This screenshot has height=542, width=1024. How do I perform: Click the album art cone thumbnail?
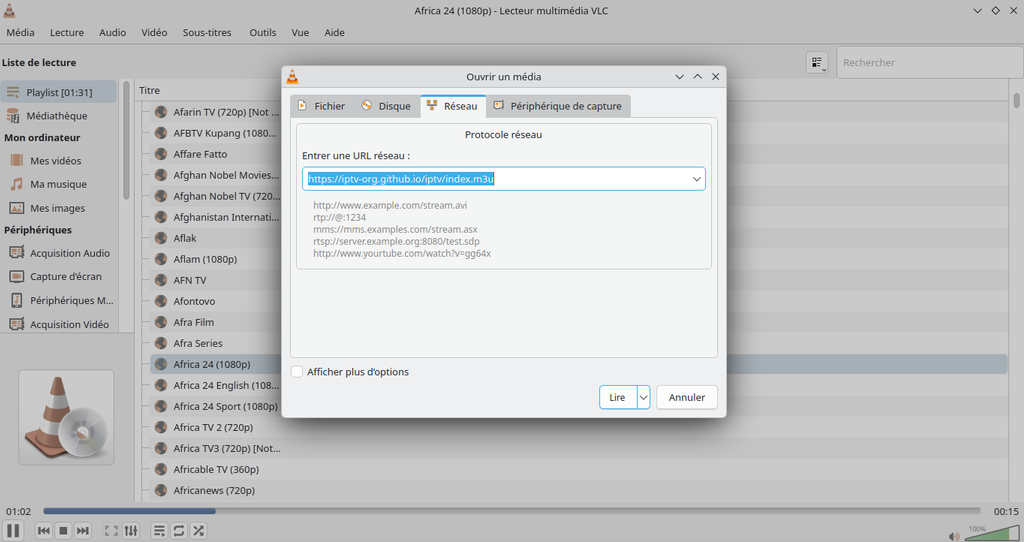pyautogui.click(x=66, y=417)
